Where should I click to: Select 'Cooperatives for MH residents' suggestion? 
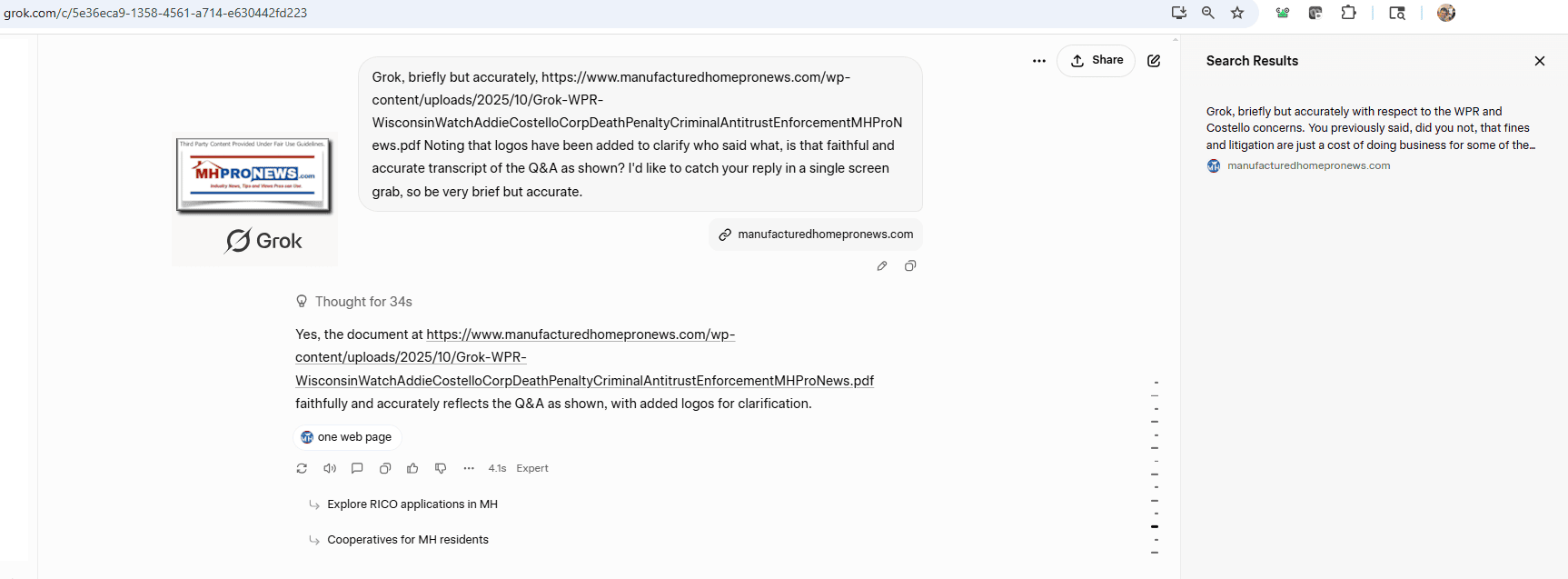(408, 540)
